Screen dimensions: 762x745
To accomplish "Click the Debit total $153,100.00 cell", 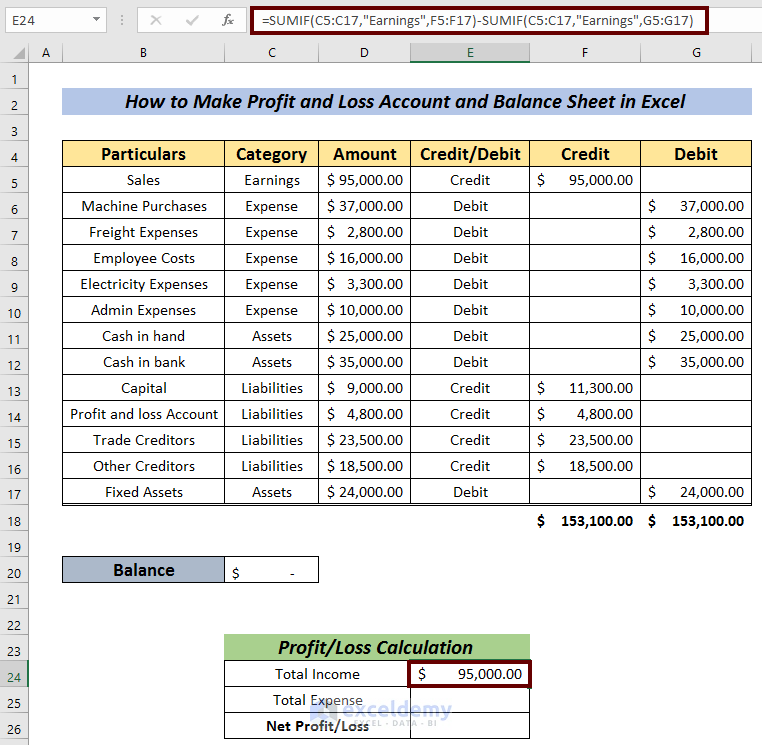I will [x=696, y=520].
